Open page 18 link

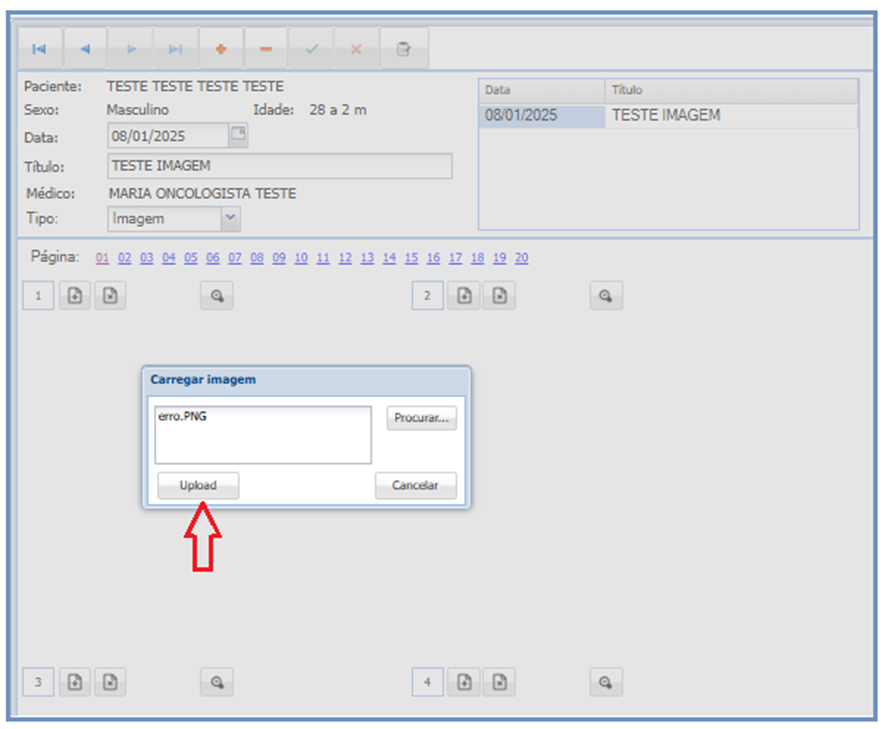click(477, 258)
